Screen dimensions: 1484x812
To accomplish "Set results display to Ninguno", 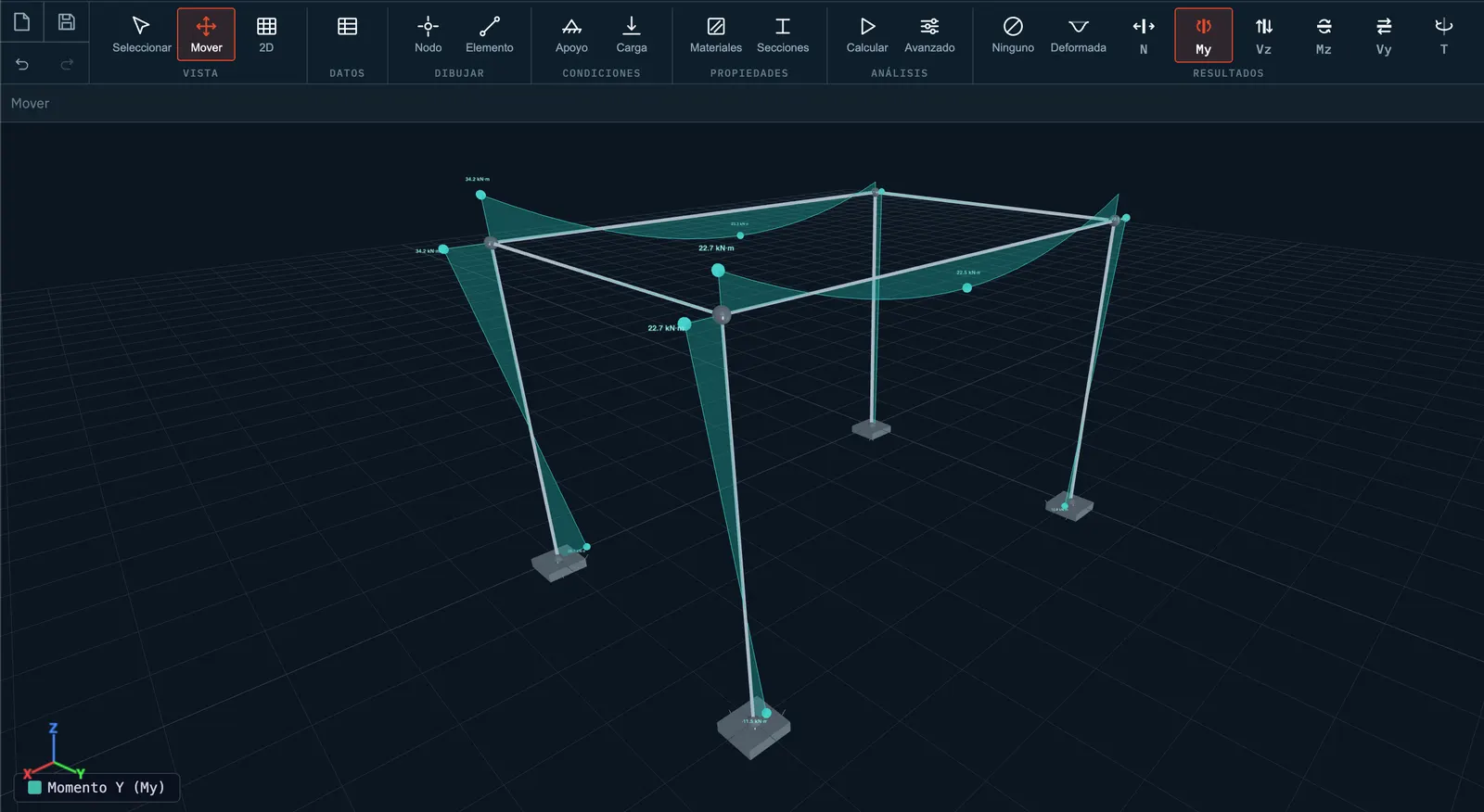I will [x=1013, y=34].
